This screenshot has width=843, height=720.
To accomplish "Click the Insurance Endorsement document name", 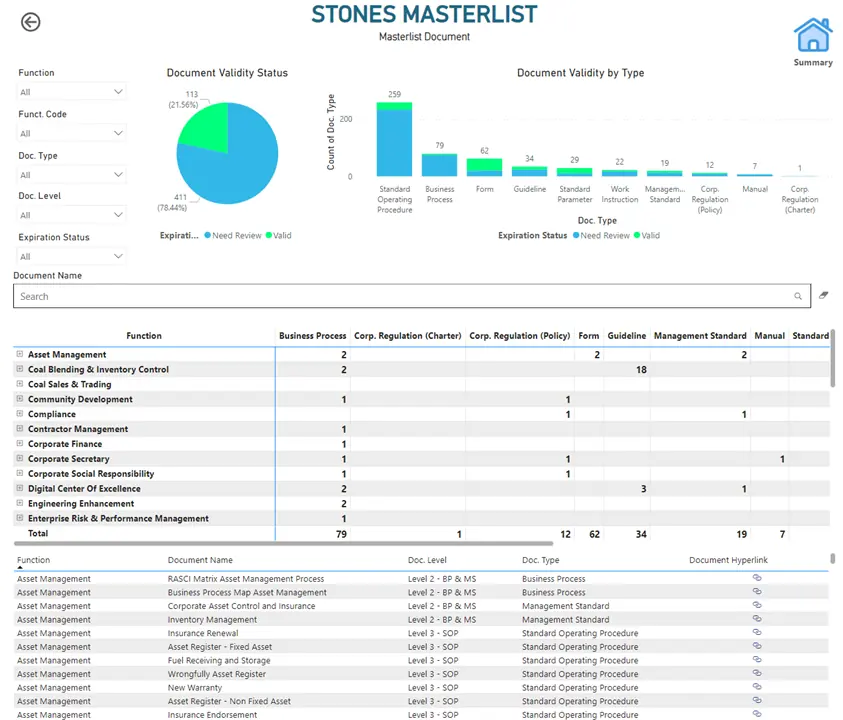I will pos(212,715).
